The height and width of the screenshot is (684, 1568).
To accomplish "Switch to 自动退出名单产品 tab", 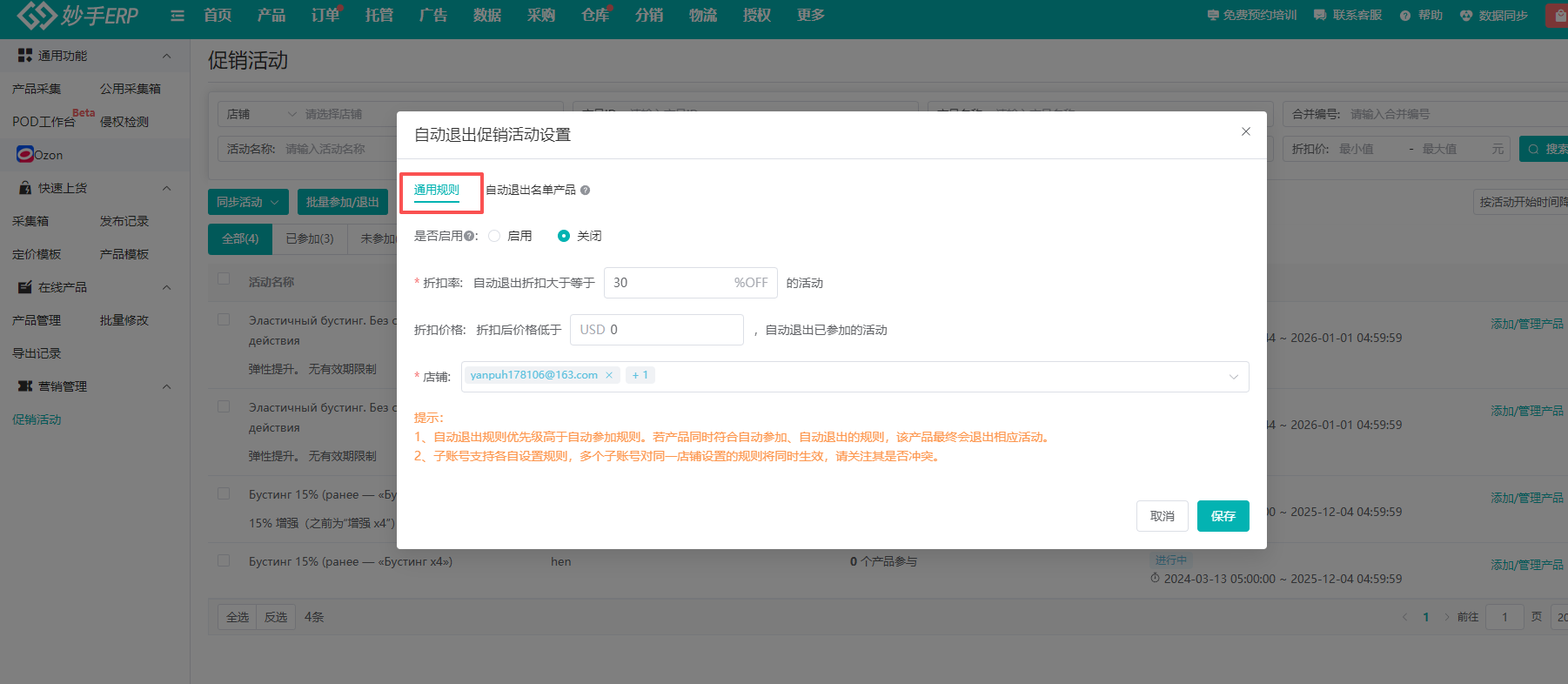I will click(530, 190).
